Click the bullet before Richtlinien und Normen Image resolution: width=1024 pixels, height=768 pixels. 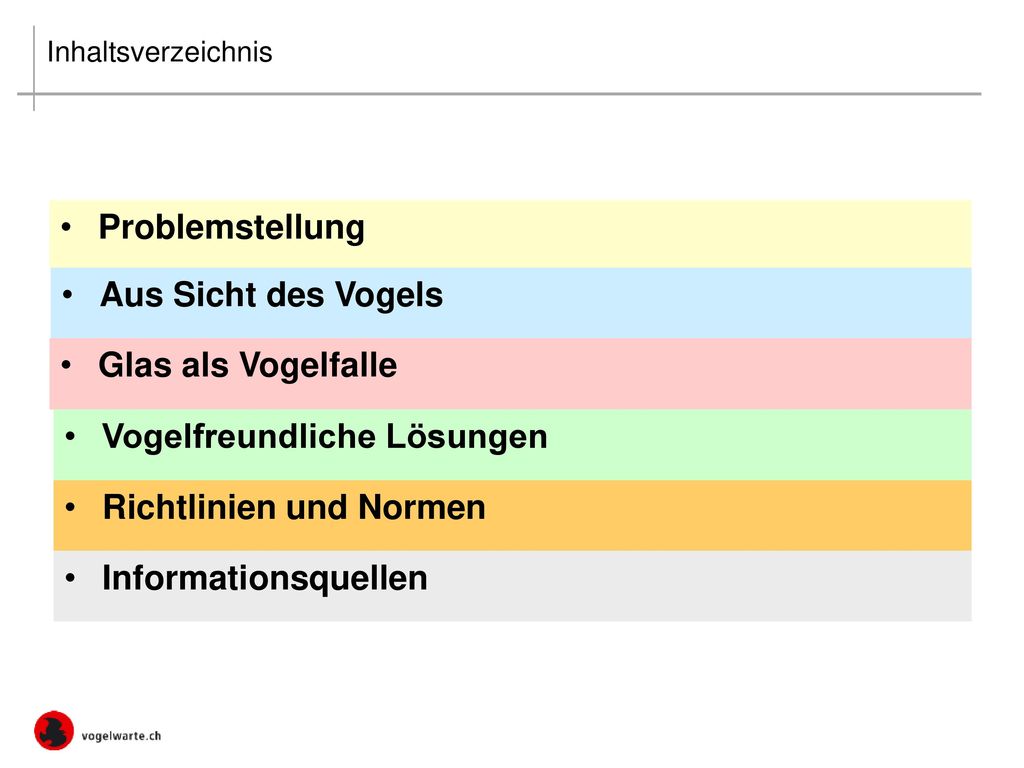pos(71,507)
